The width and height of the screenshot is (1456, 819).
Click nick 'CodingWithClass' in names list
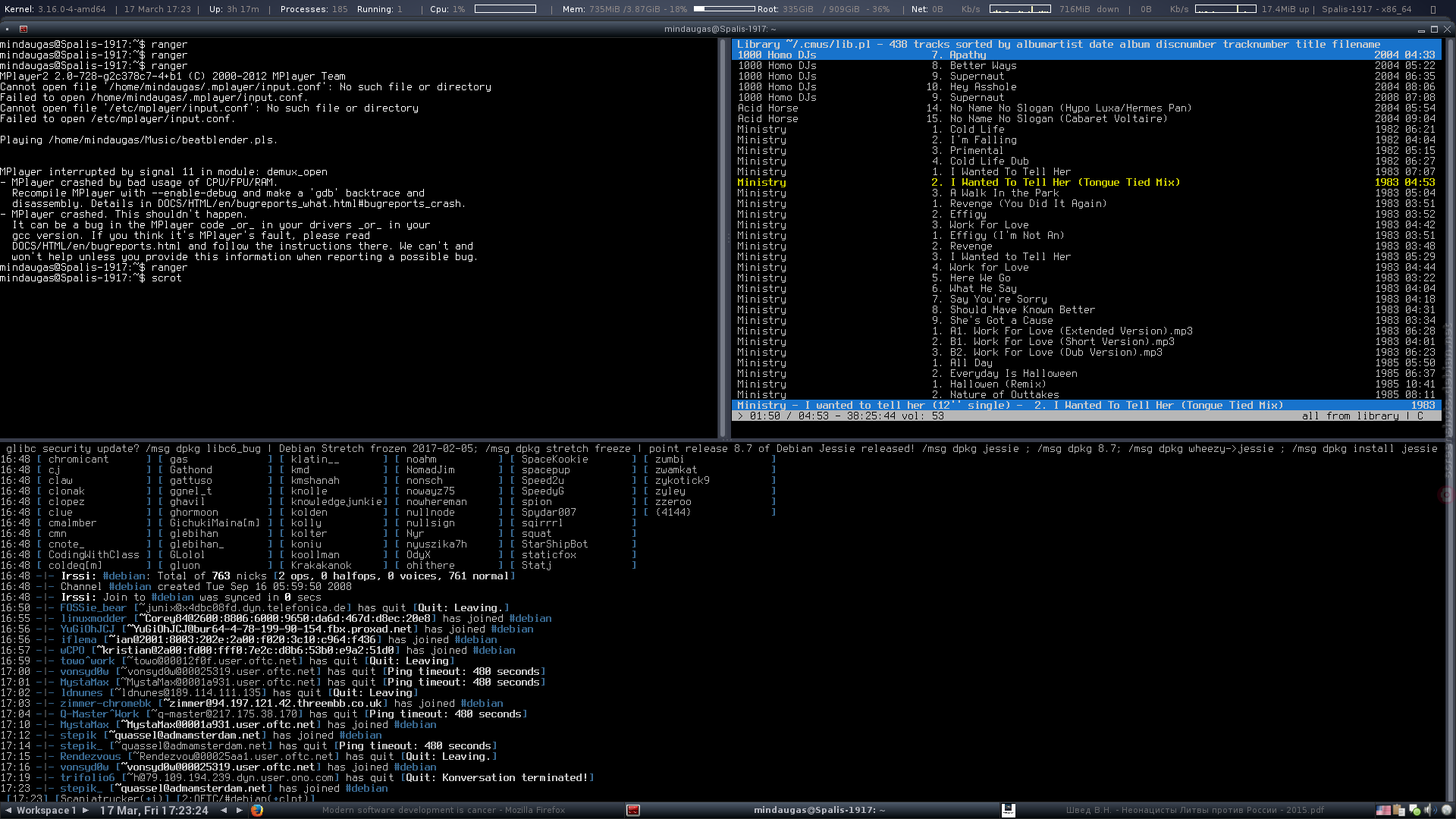click(94, 555)
